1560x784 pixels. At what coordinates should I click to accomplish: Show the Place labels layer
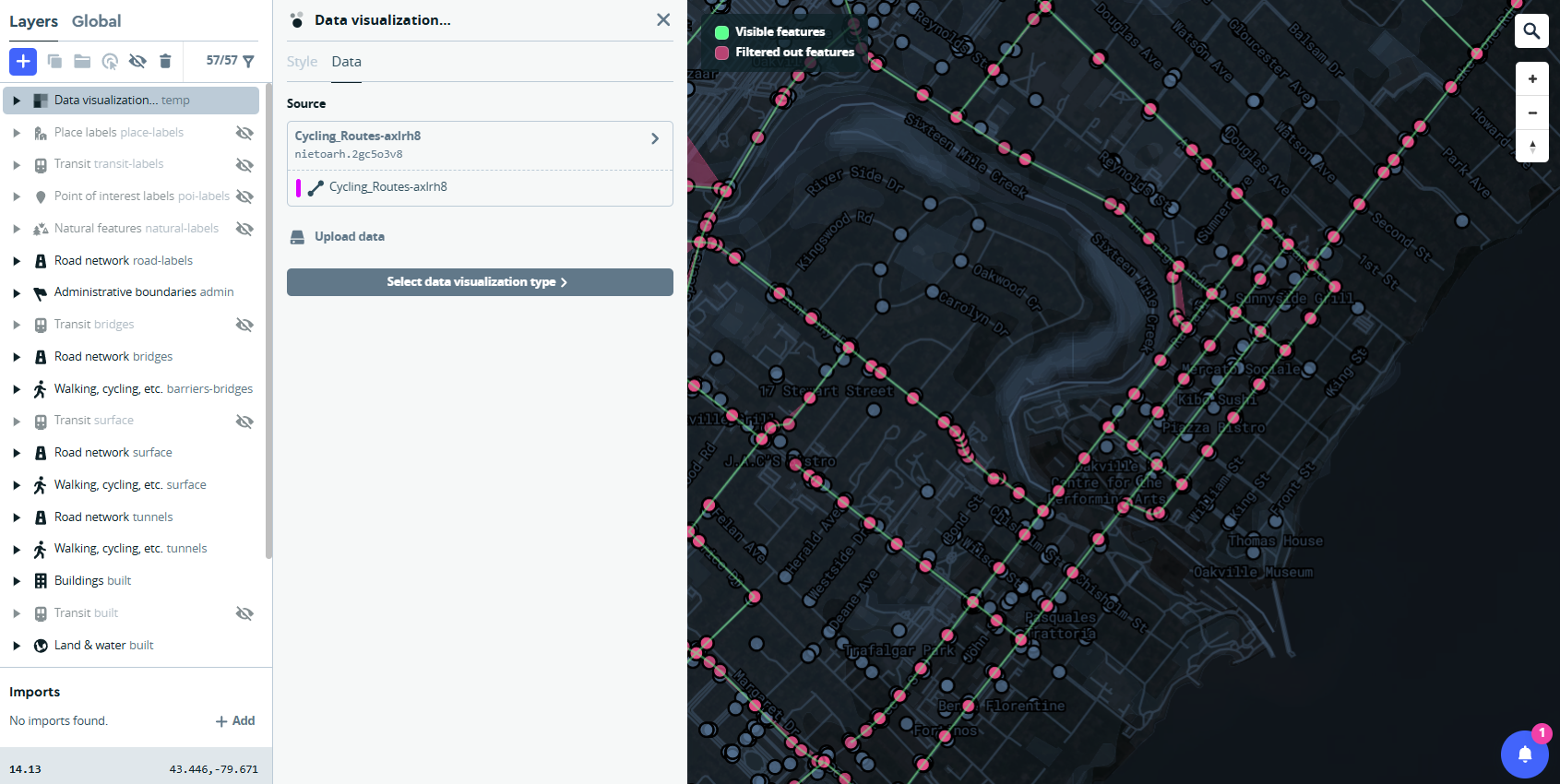click(x=244, y=133)
